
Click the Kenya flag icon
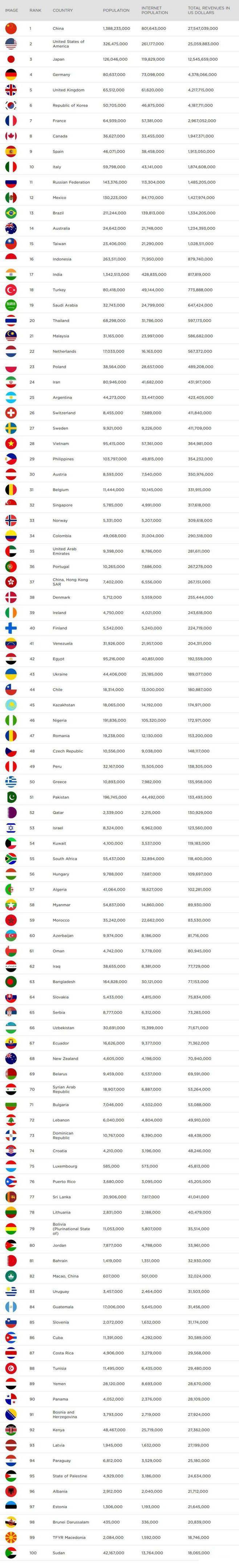11,1428
